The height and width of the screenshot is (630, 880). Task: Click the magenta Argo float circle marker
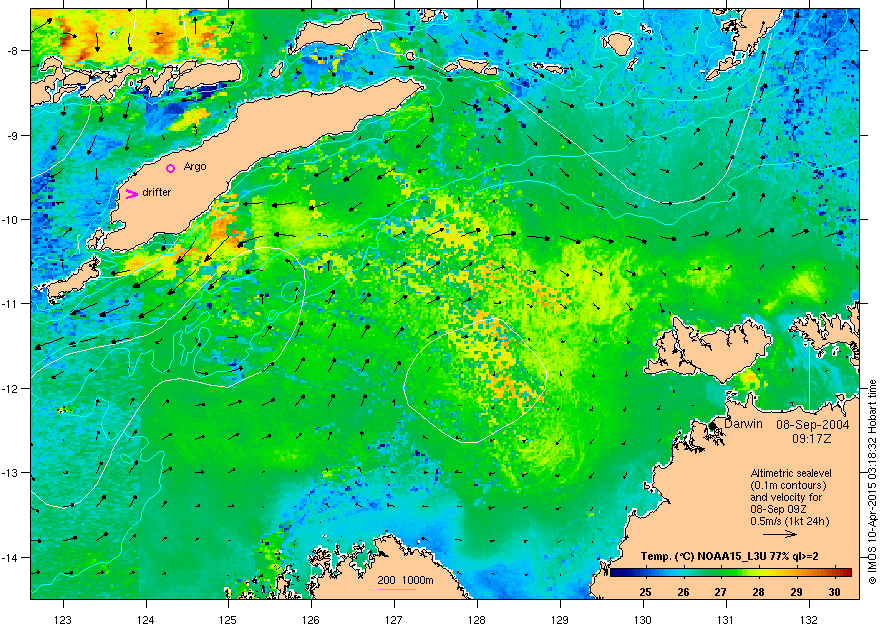click(171, 168)
